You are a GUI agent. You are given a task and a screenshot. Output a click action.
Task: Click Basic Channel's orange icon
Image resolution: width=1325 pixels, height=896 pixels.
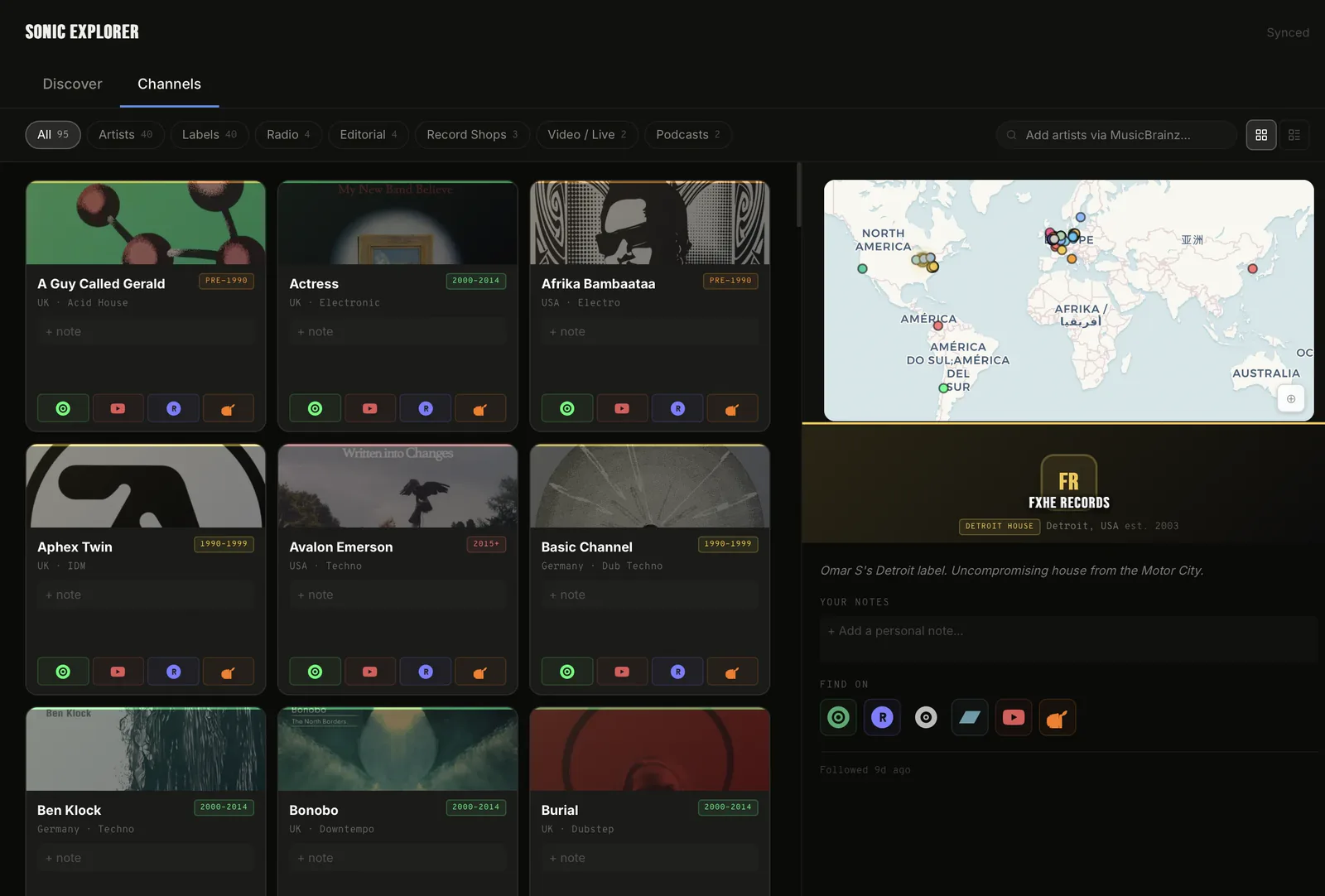(x=732, y=672)
